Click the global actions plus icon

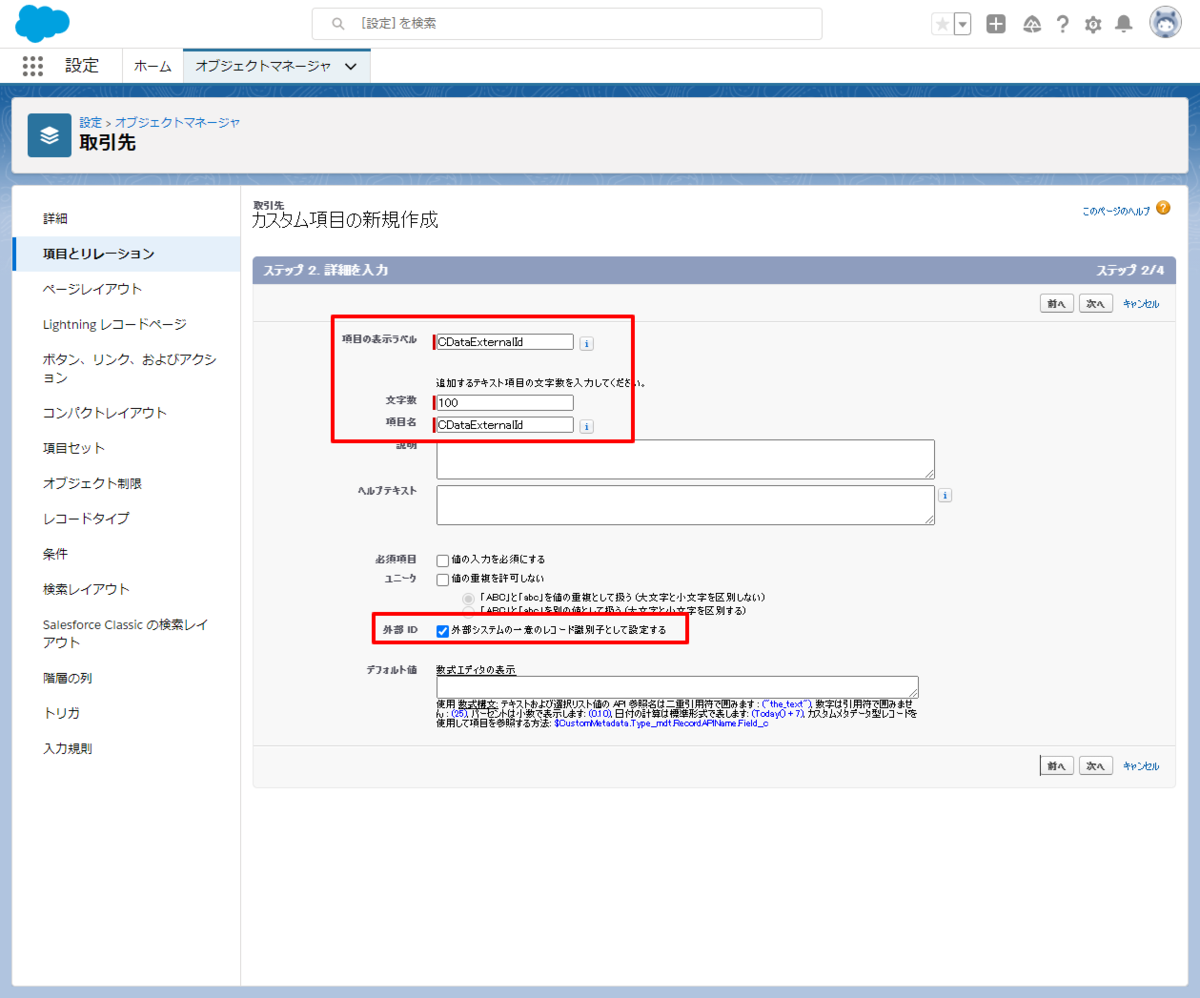point(996,24)
